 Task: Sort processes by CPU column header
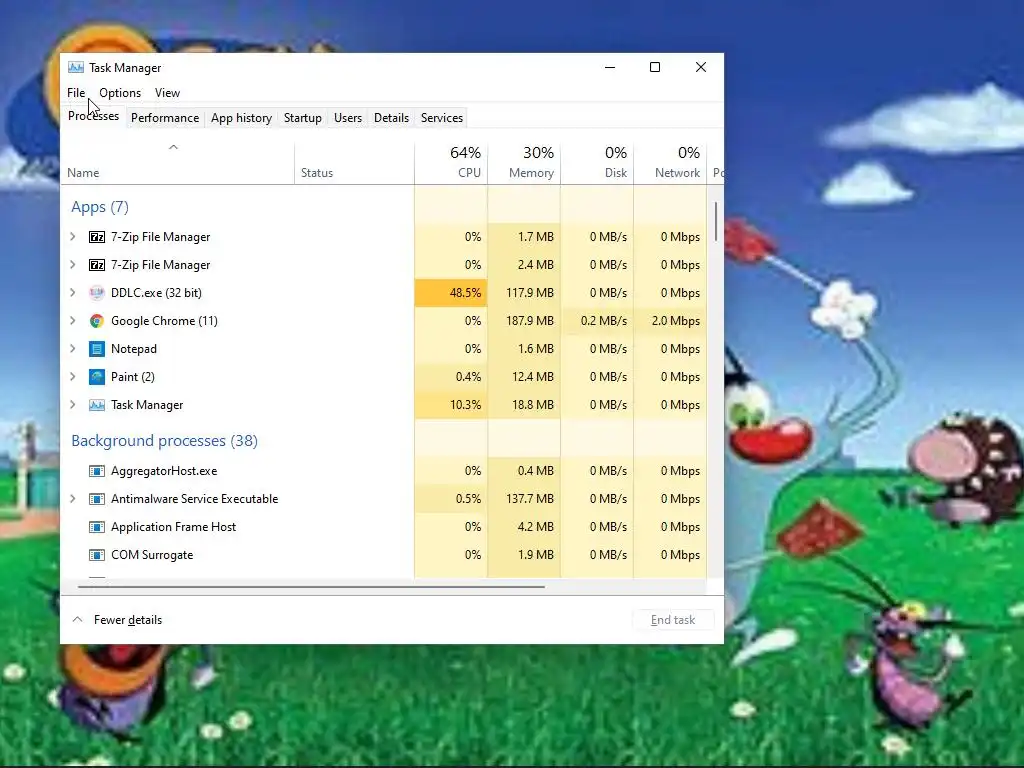pyautogui.click(x=451, y=163)
